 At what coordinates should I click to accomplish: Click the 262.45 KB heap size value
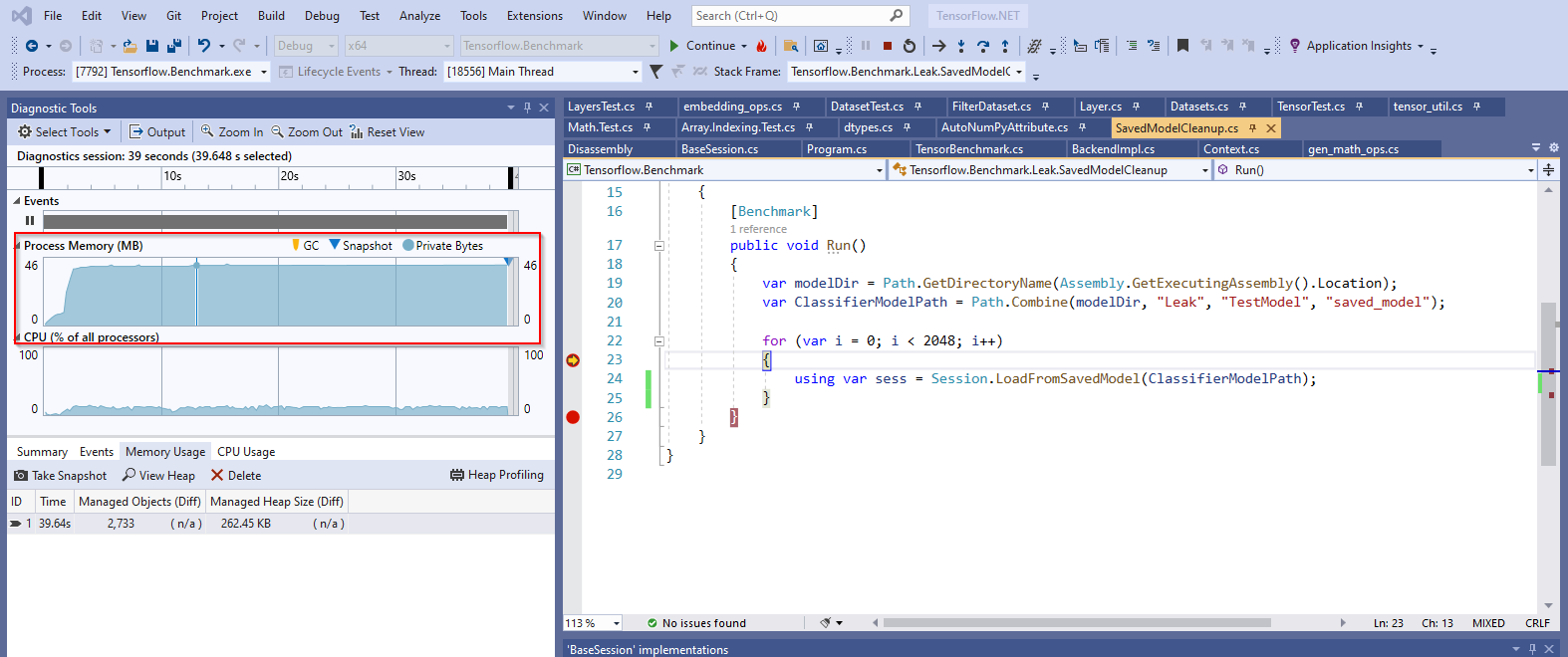pos(246,524)
